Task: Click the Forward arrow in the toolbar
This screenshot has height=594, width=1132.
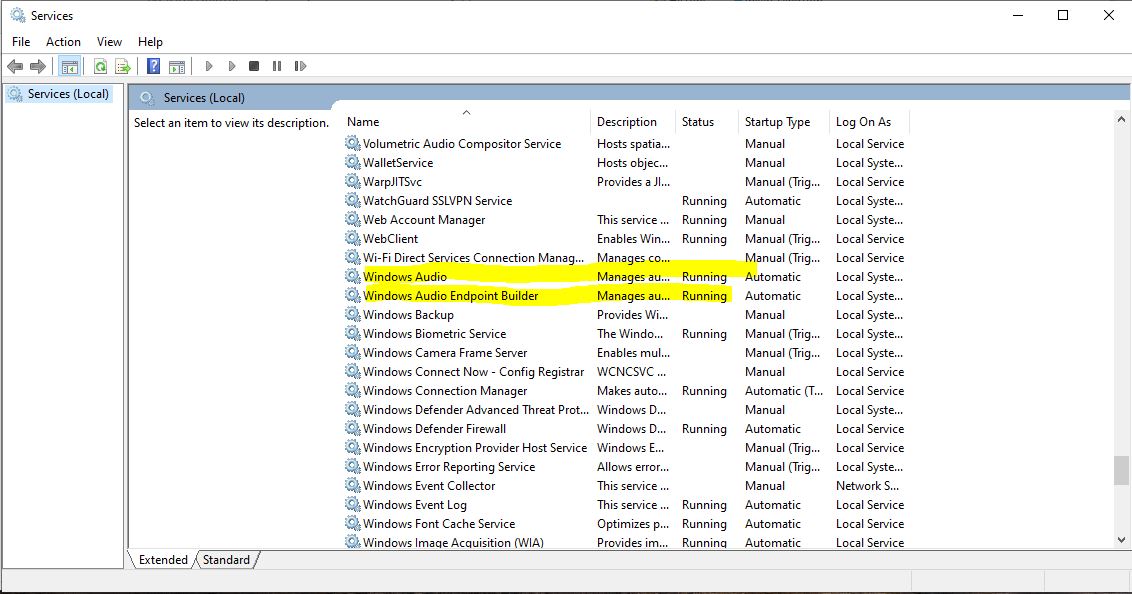Action: click(x=38, y=67)
